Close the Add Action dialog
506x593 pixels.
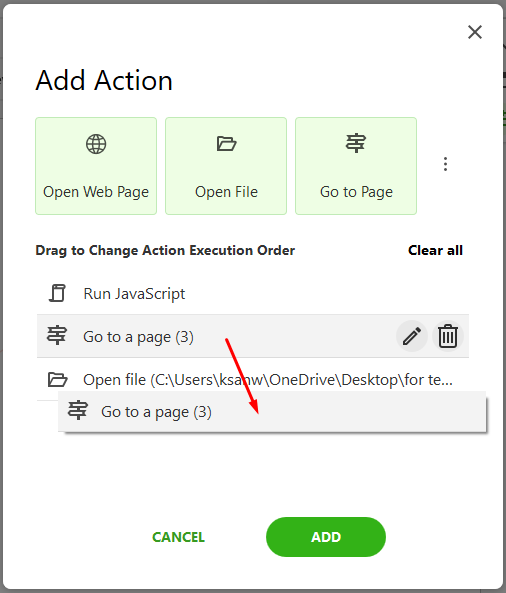tap(475, 32)
